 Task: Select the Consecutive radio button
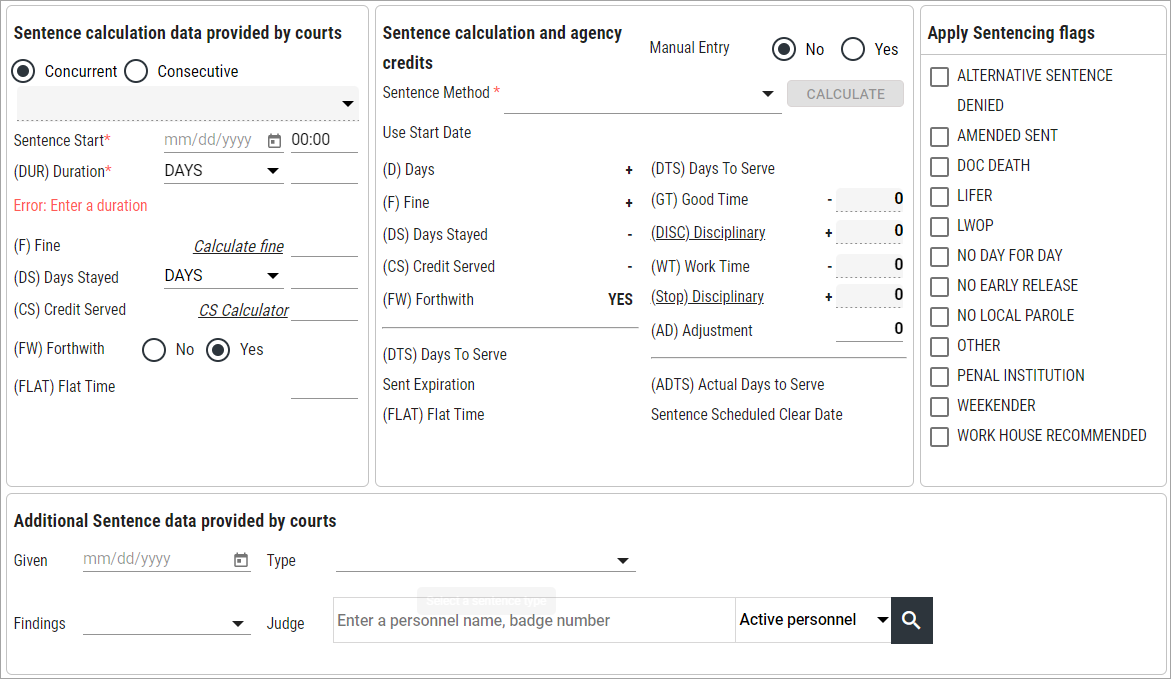[136, 72]
